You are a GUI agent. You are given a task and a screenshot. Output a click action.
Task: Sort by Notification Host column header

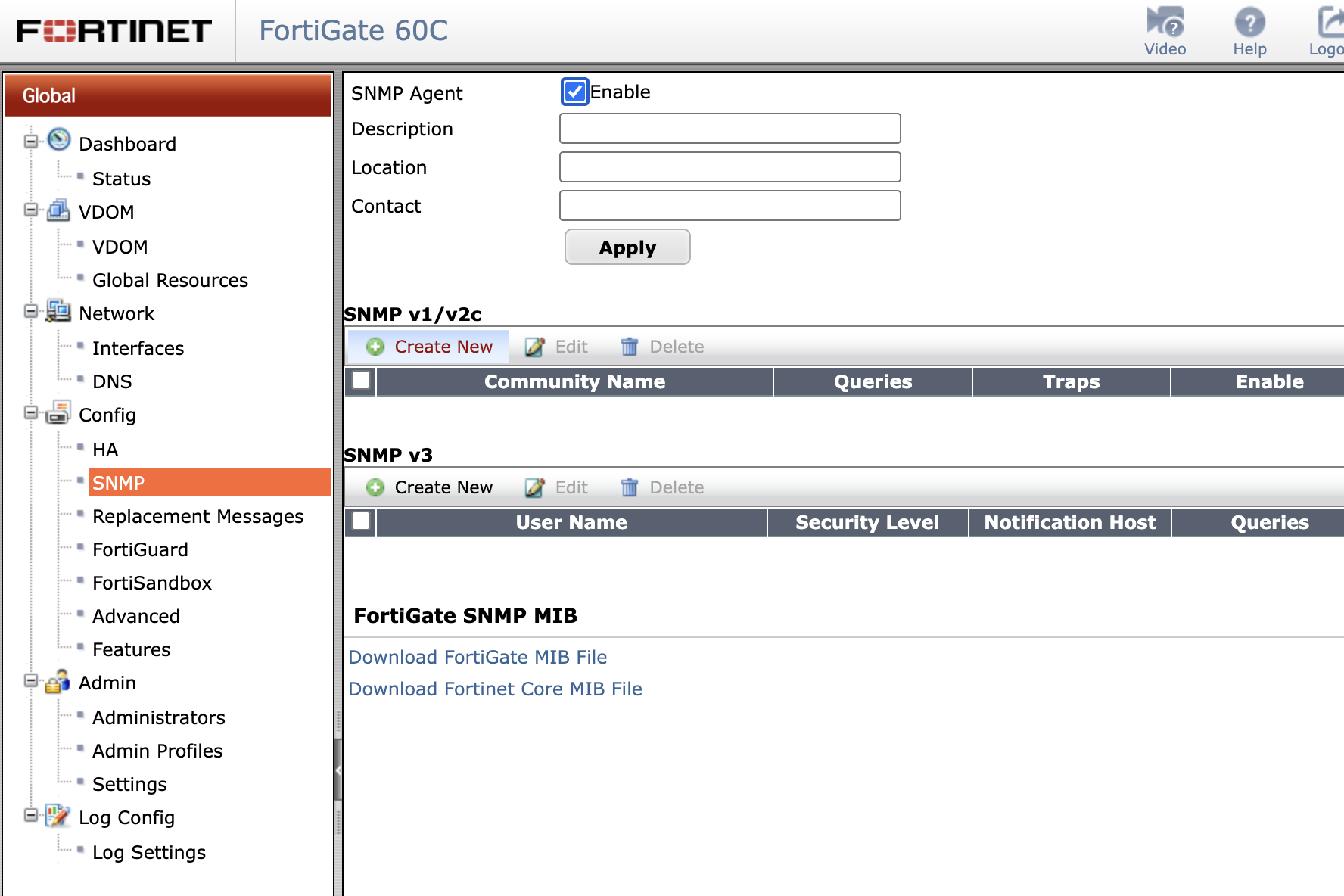(1069, 522)
